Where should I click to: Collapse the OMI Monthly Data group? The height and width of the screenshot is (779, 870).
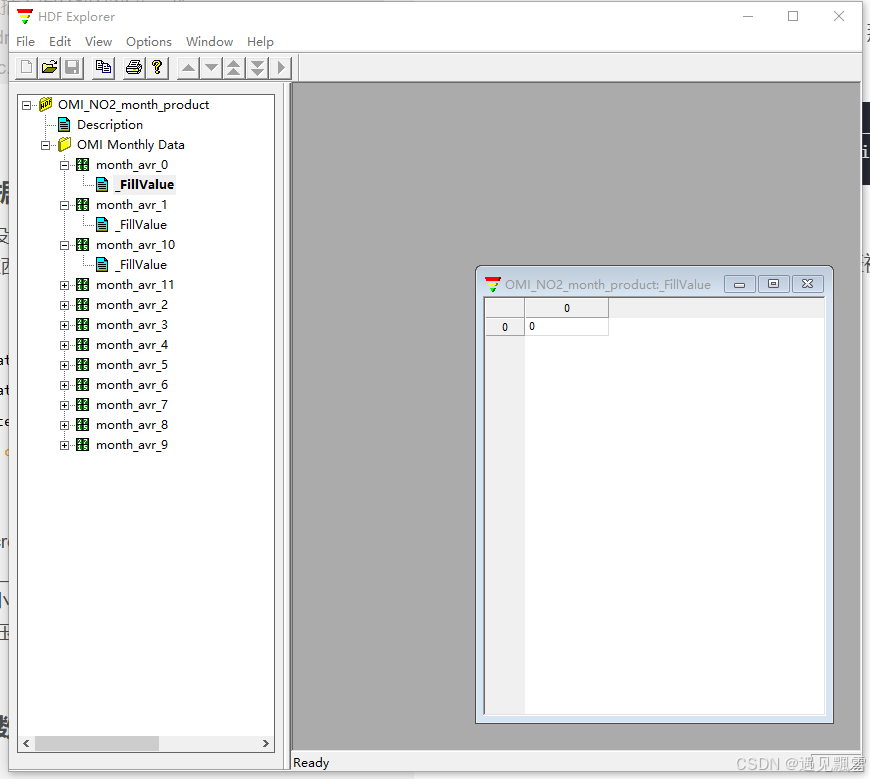pyautogui.click(x=45, y=145)
